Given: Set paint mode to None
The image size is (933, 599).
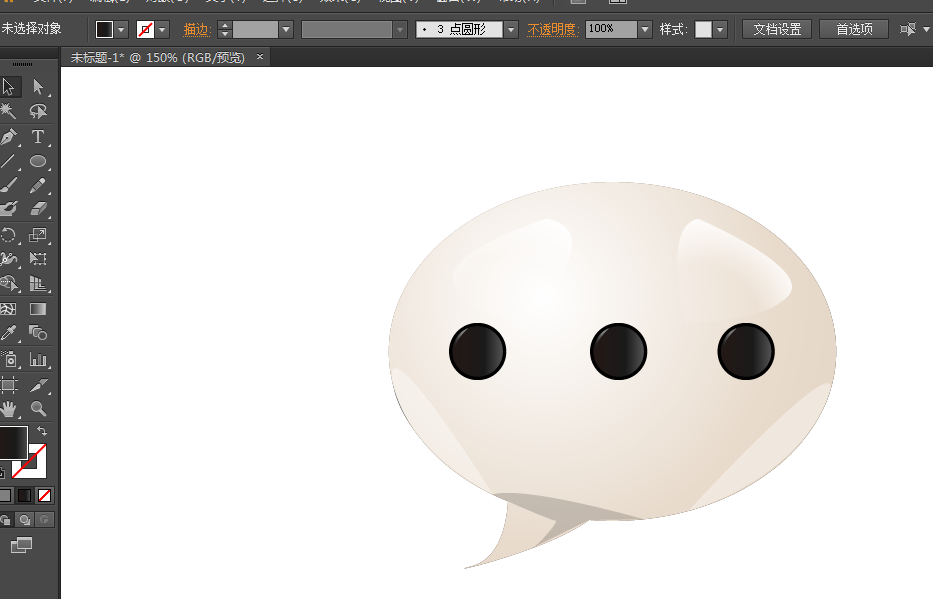Looking at the screenshot, I should tap(45, 495).
